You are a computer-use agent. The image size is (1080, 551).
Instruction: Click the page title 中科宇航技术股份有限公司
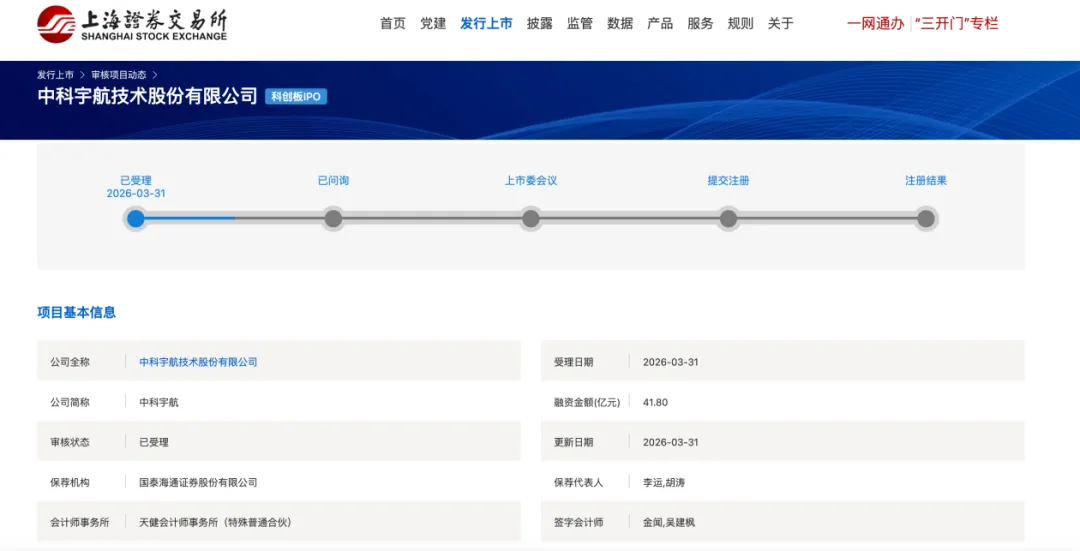tap(147, 96)
